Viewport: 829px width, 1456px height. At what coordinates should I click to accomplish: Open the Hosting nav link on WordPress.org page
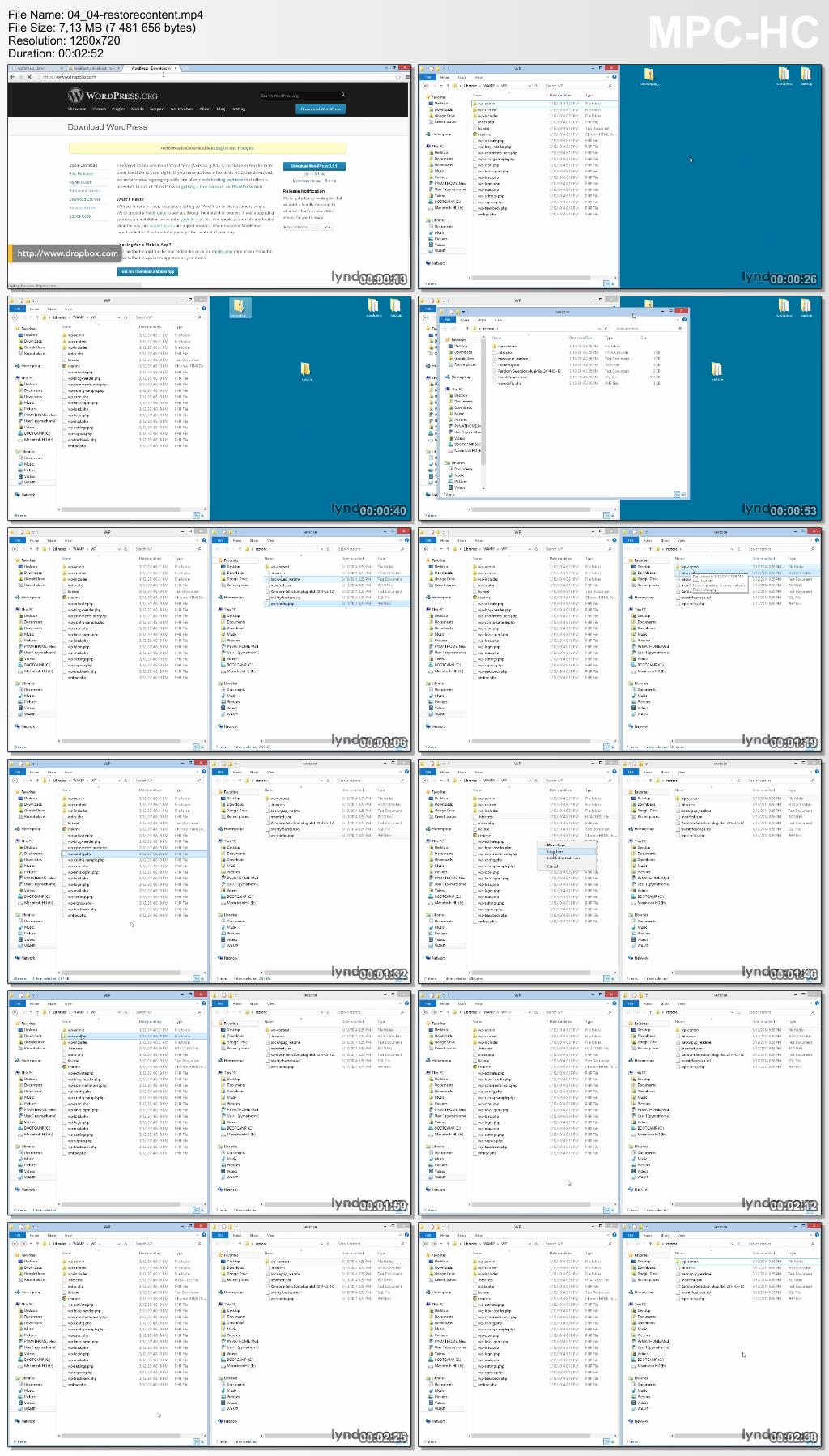pyautogui.click(x=238, y=109)
